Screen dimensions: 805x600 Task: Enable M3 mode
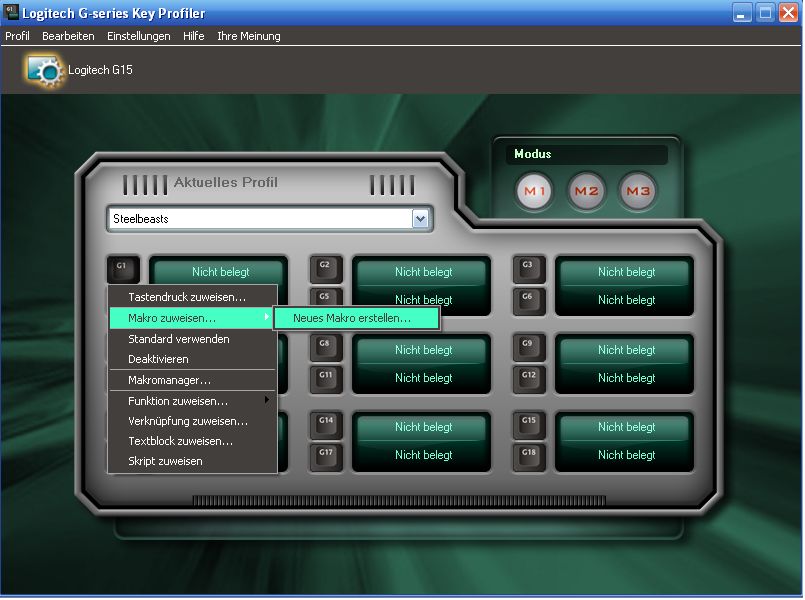[637, 191]
